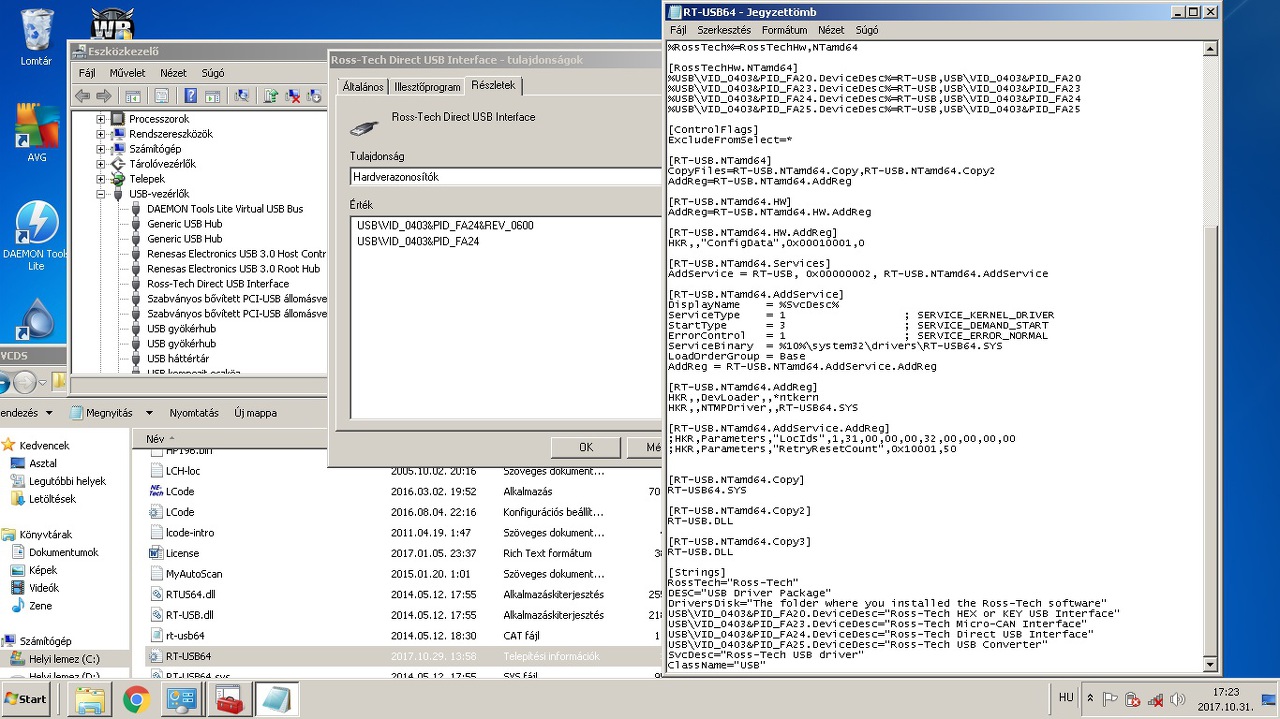Image resolution: width=1280 pixels, height=719 pixels.
Task: Click Megnyitás button in Explorer toolbar
Action: 101,412
